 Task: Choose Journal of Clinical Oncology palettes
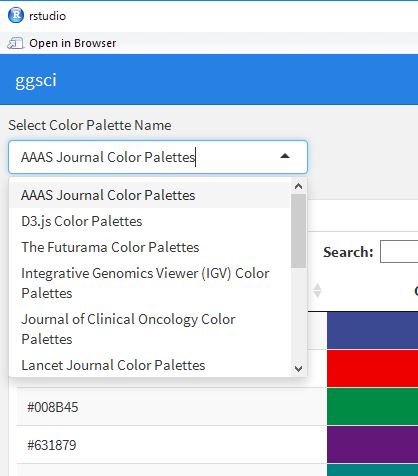click(x=150, y=329)
